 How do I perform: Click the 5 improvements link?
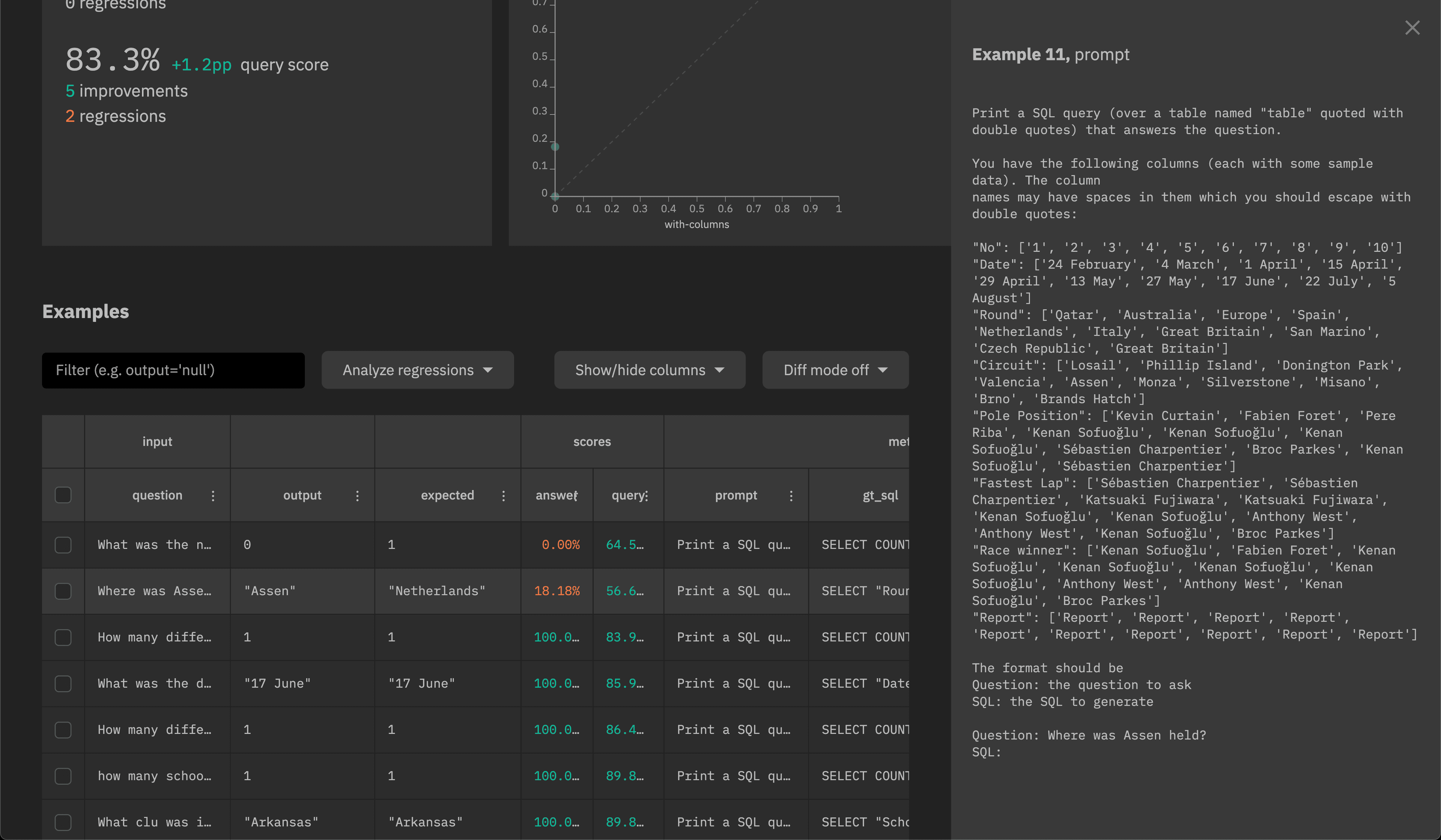(x=126, y=92)
